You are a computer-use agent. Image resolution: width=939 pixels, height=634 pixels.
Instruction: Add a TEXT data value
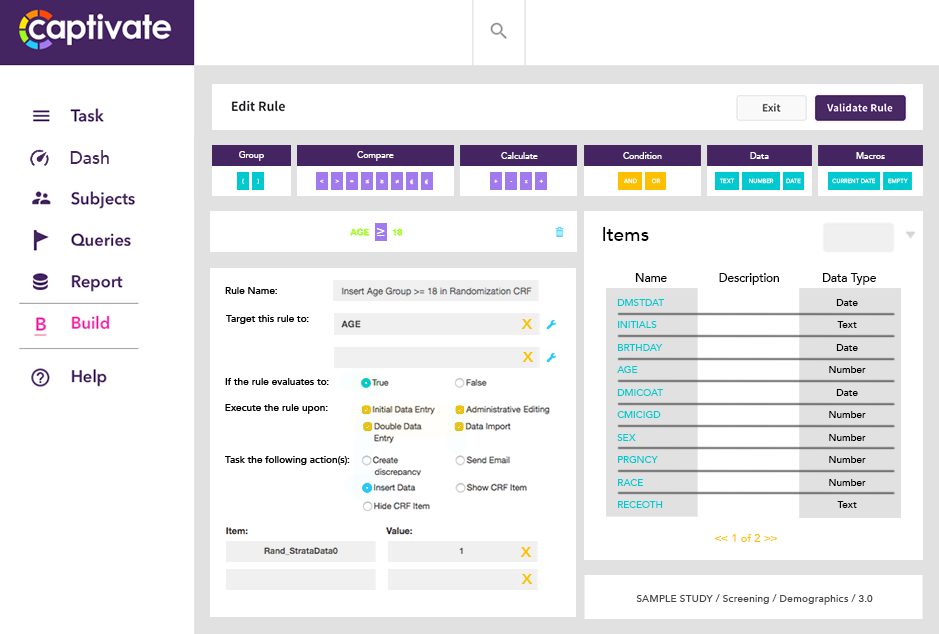[727, 181]
